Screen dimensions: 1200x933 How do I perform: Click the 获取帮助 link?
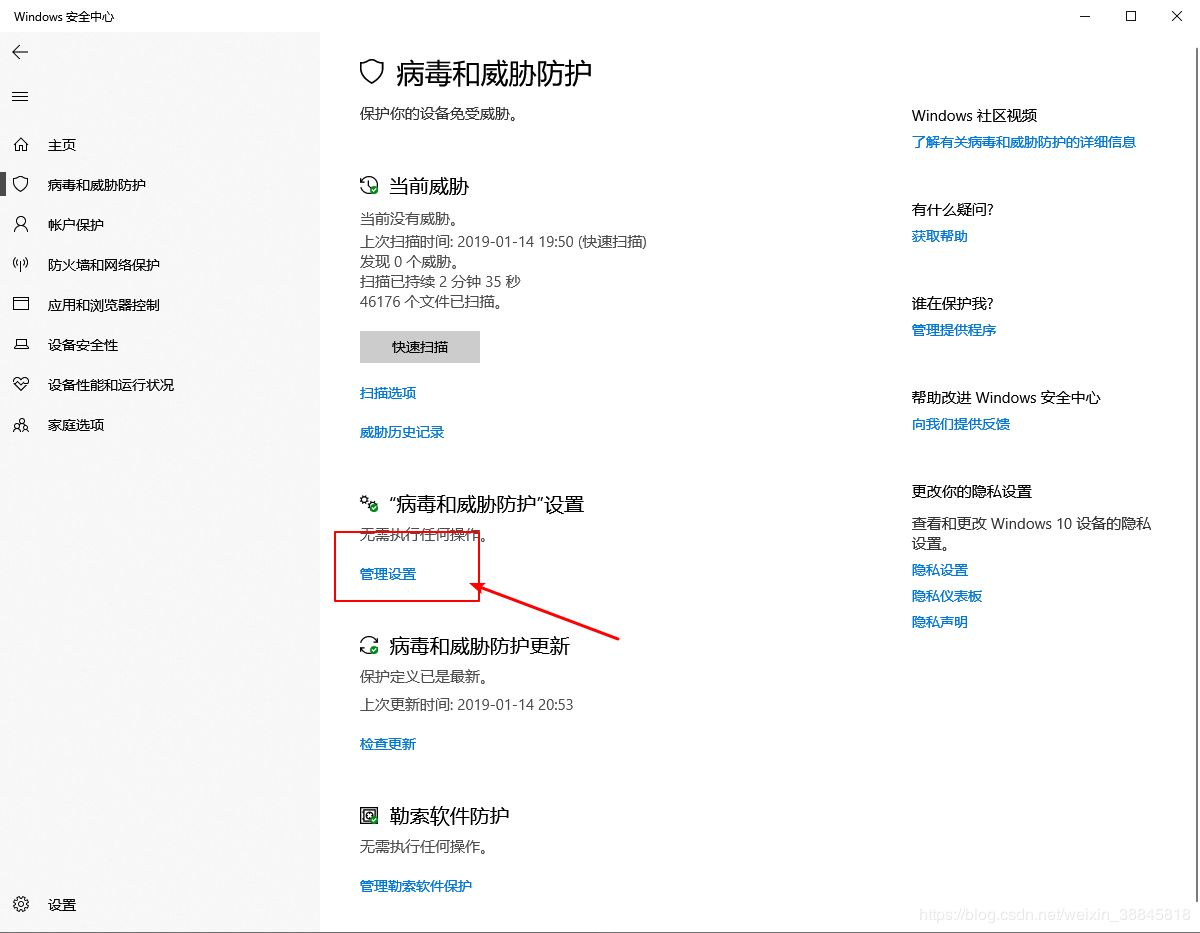tap(940, 236)
